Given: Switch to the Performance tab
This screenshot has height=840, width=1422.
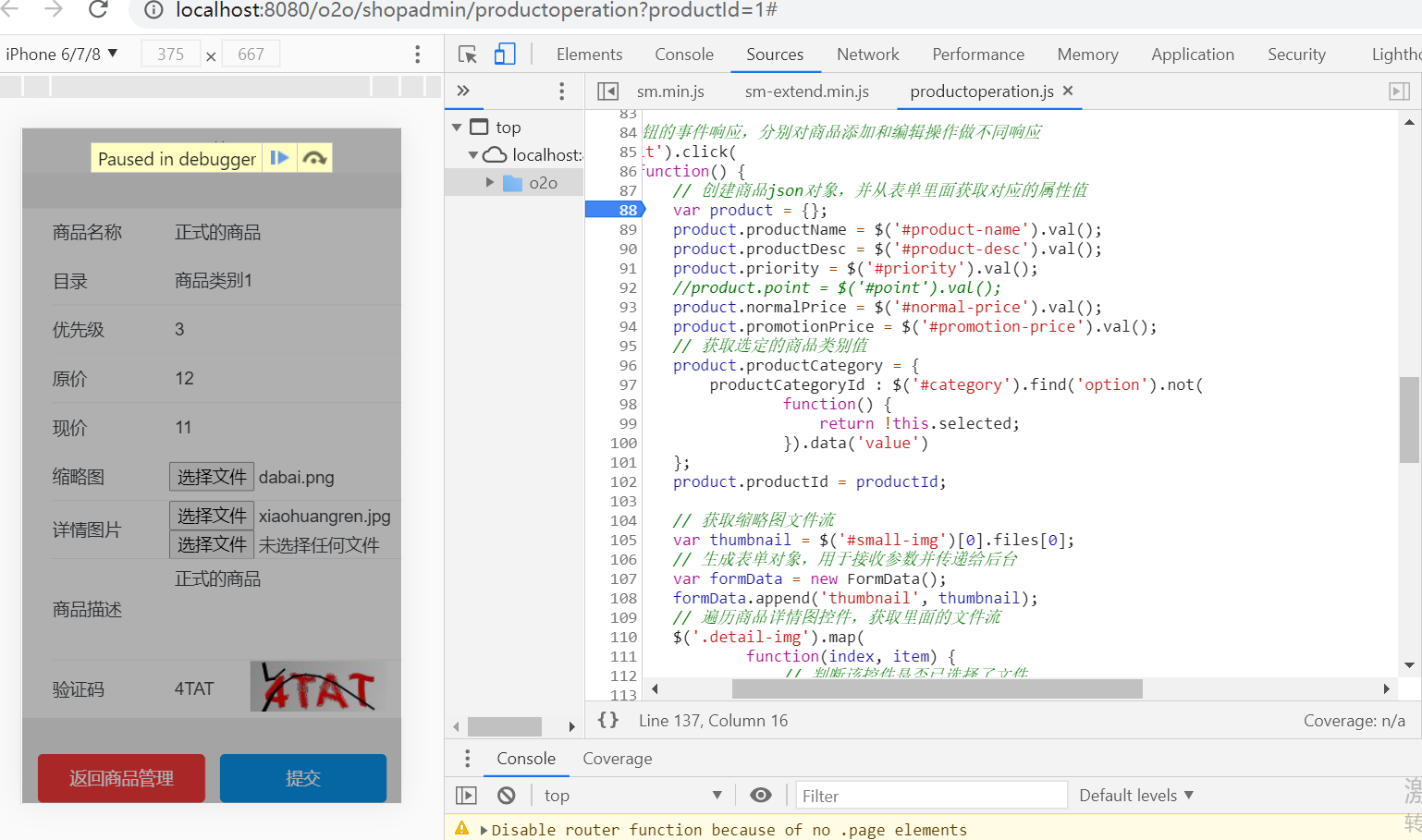Looking at the screenshot, I should pos(978,55).
